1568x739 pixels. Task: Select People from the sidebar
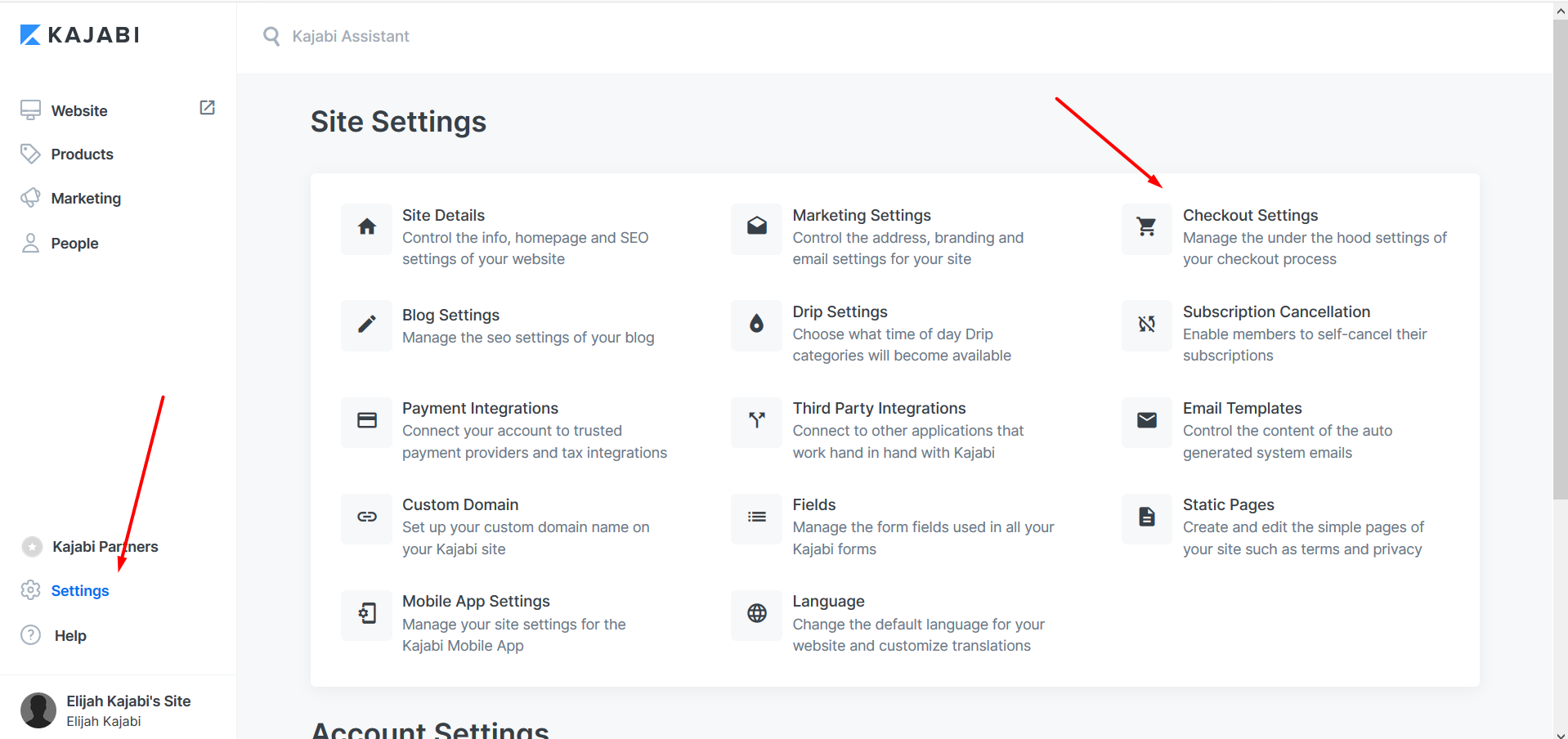74,244
